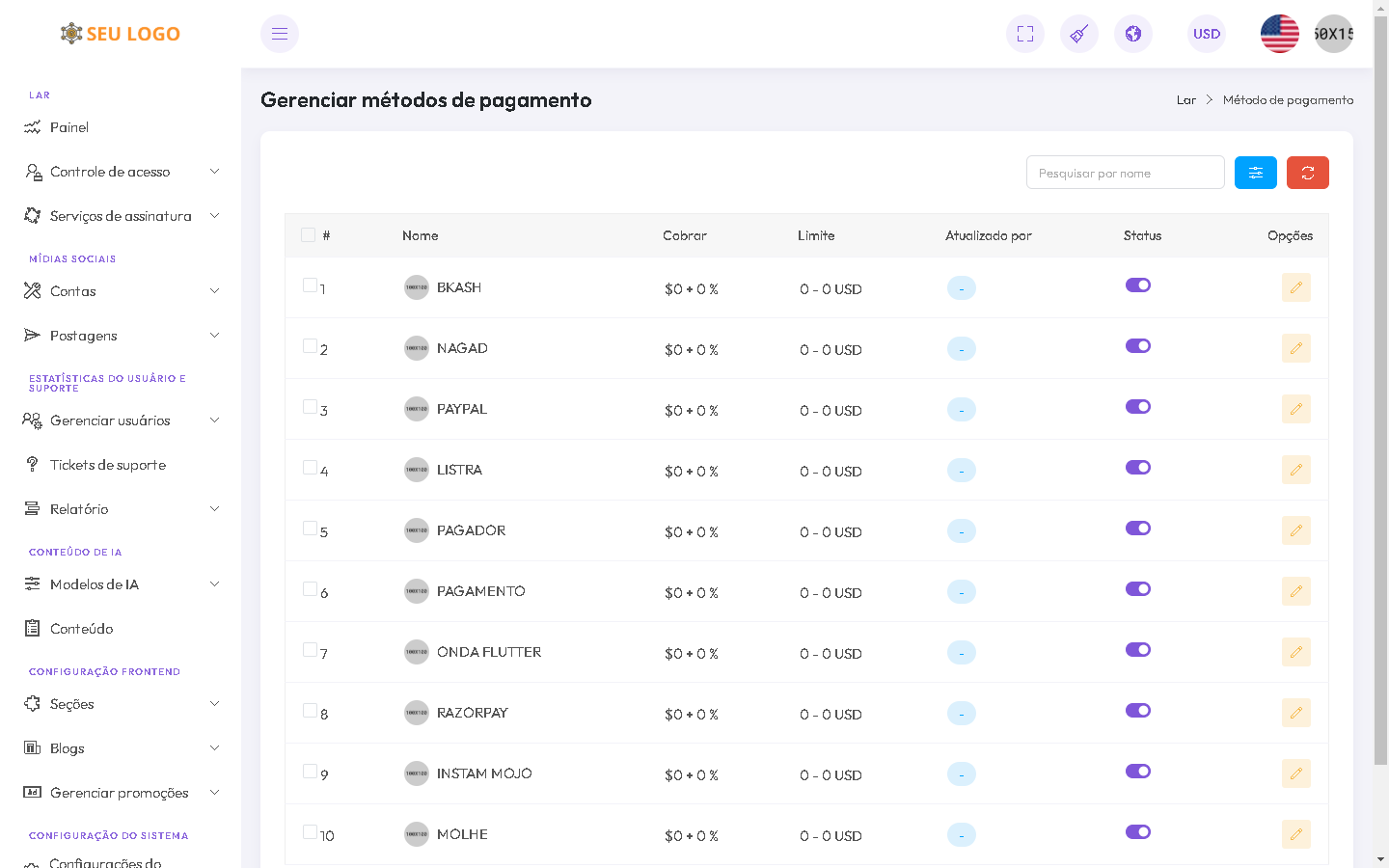Click the edit pencil for RAZORPAY
This screenshot has height=868, width=1389.
pos(1295,713)
